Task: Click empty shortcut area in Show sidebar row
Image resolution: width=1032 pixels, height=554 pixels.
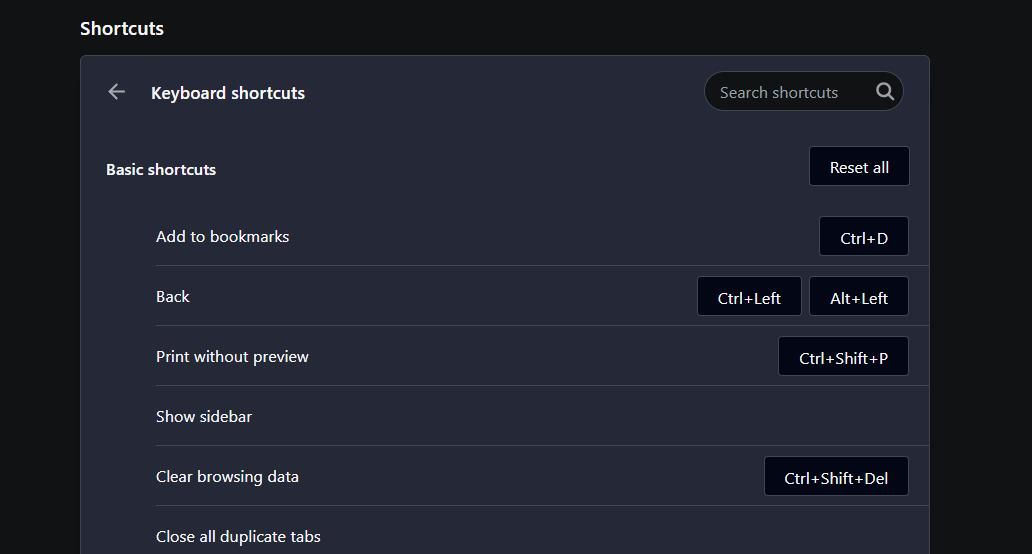Action: pyautogui.click(x=840, y=417)
